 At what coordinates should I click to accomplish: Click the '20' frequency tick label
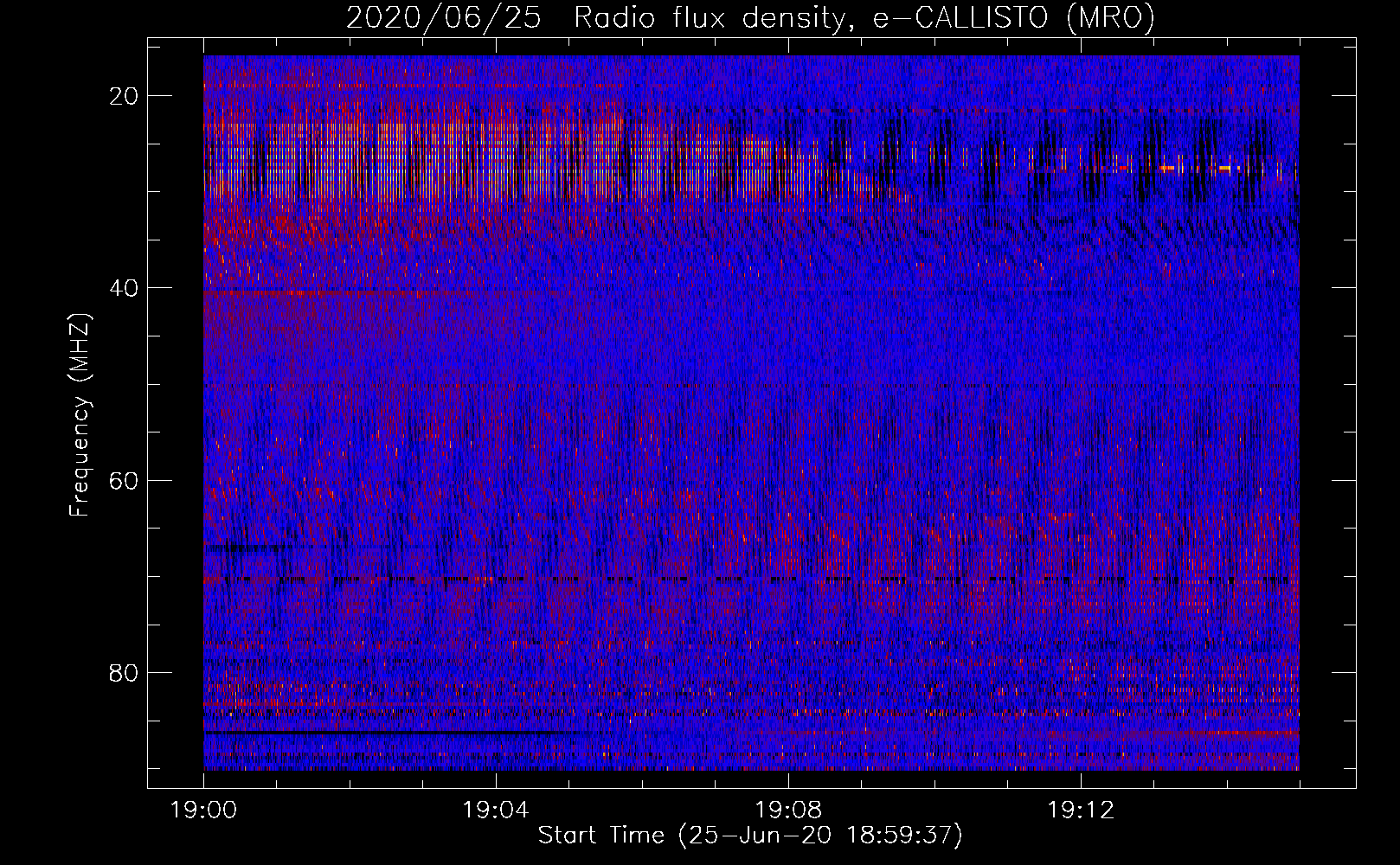[x=125, y=96]
